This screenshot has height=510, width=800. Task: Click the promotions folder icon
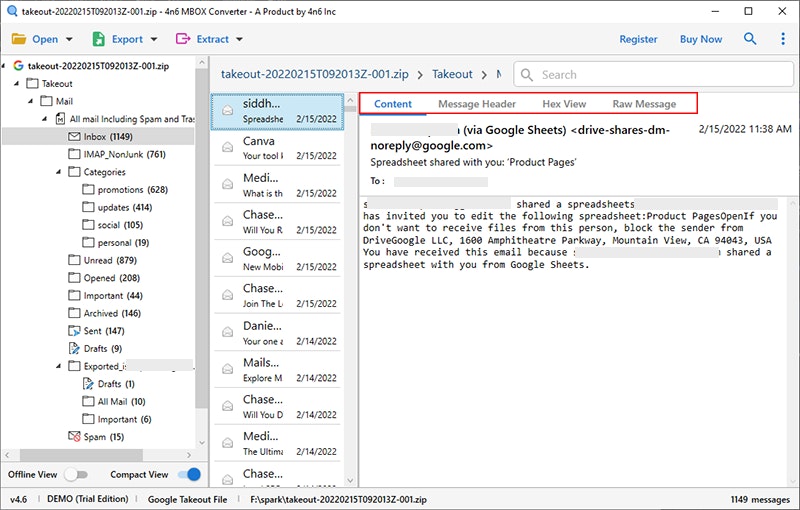click(x=88, y=190)
